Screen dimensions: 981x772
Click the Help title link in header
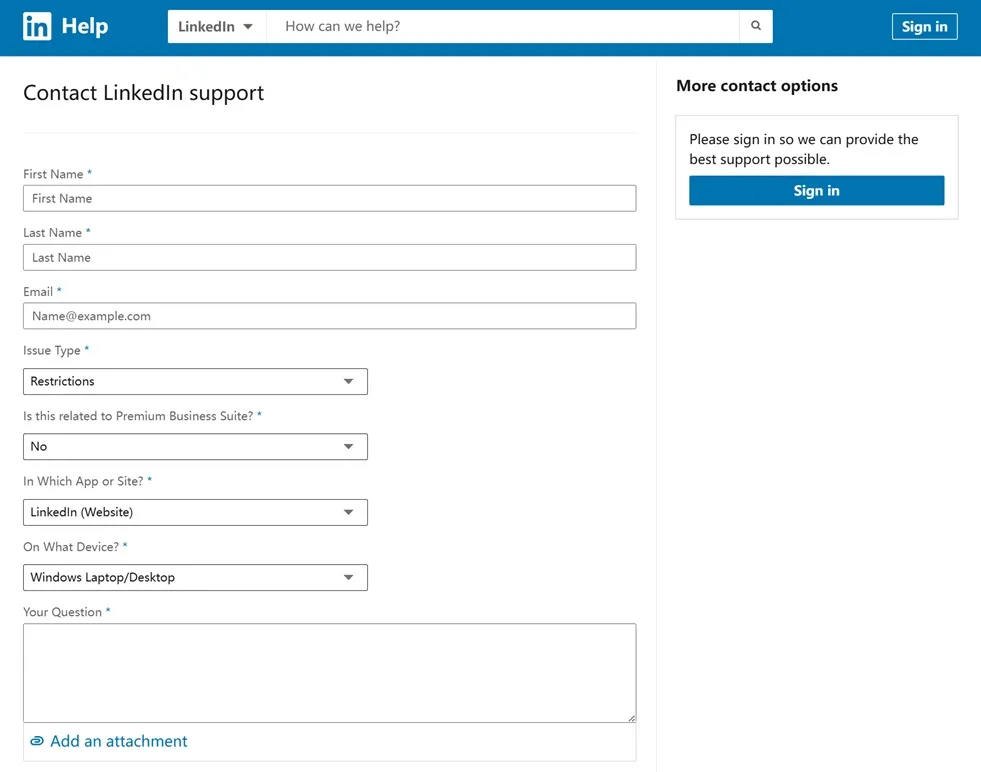pyautogui.click(x=84, y=26)
